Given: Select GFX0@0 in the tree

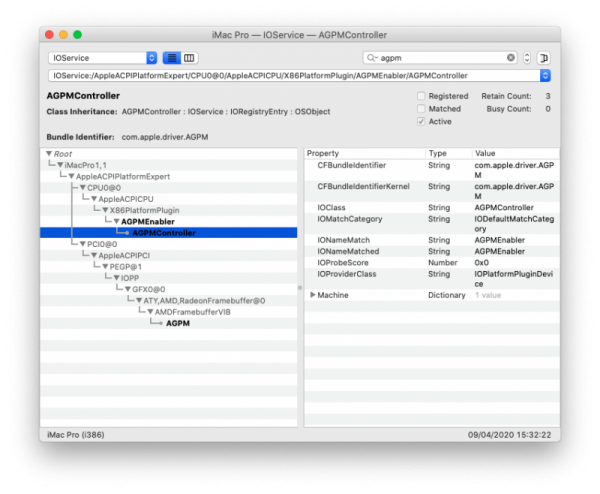Looking at the screenshot, I should tap(148, 289).
